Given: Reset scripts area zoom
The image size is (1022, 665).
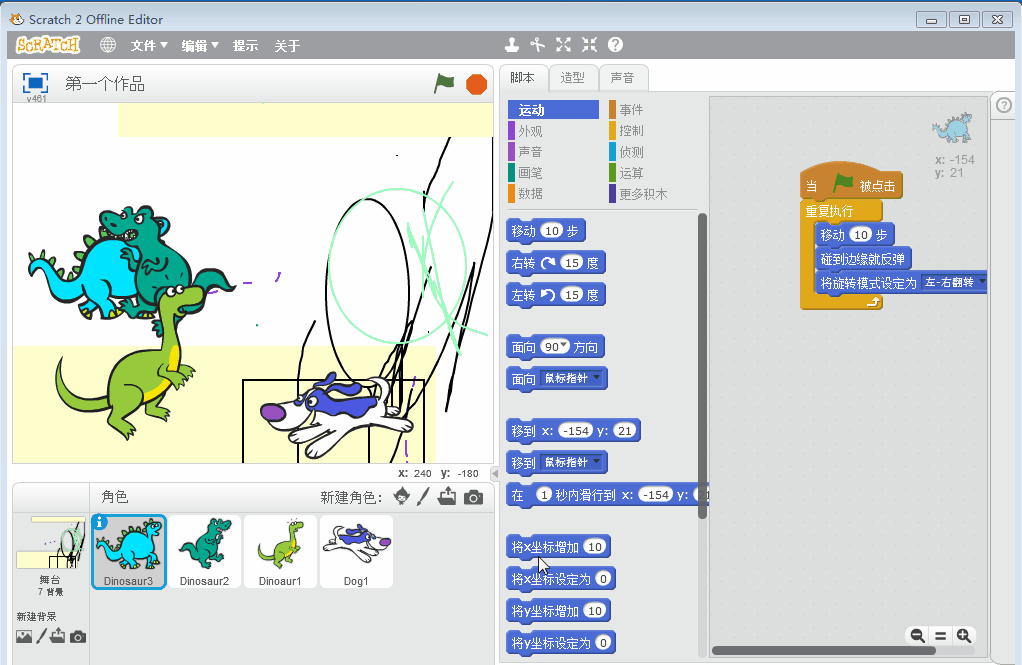Looking at the screenshot, I should click(941, 636).
